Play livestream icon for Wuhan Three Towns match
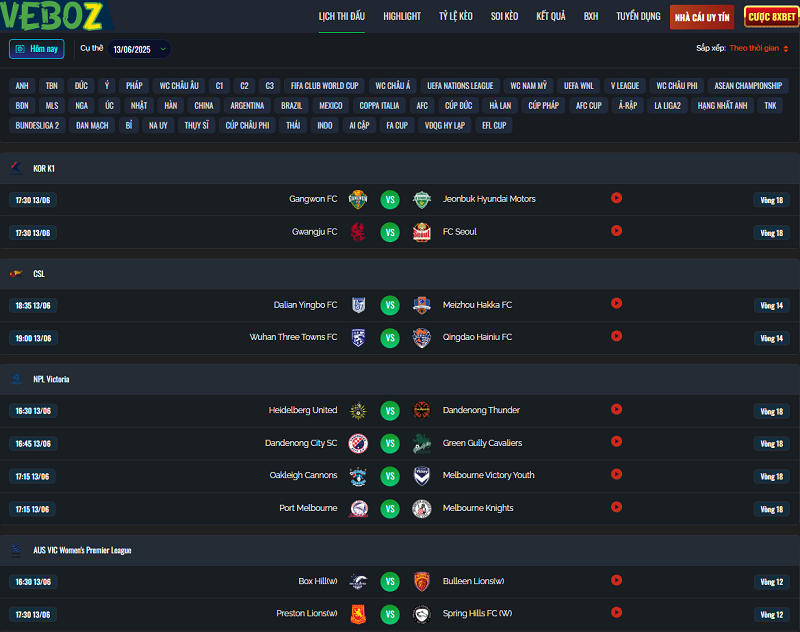The image size is (800, 632). tap(616, 336)
